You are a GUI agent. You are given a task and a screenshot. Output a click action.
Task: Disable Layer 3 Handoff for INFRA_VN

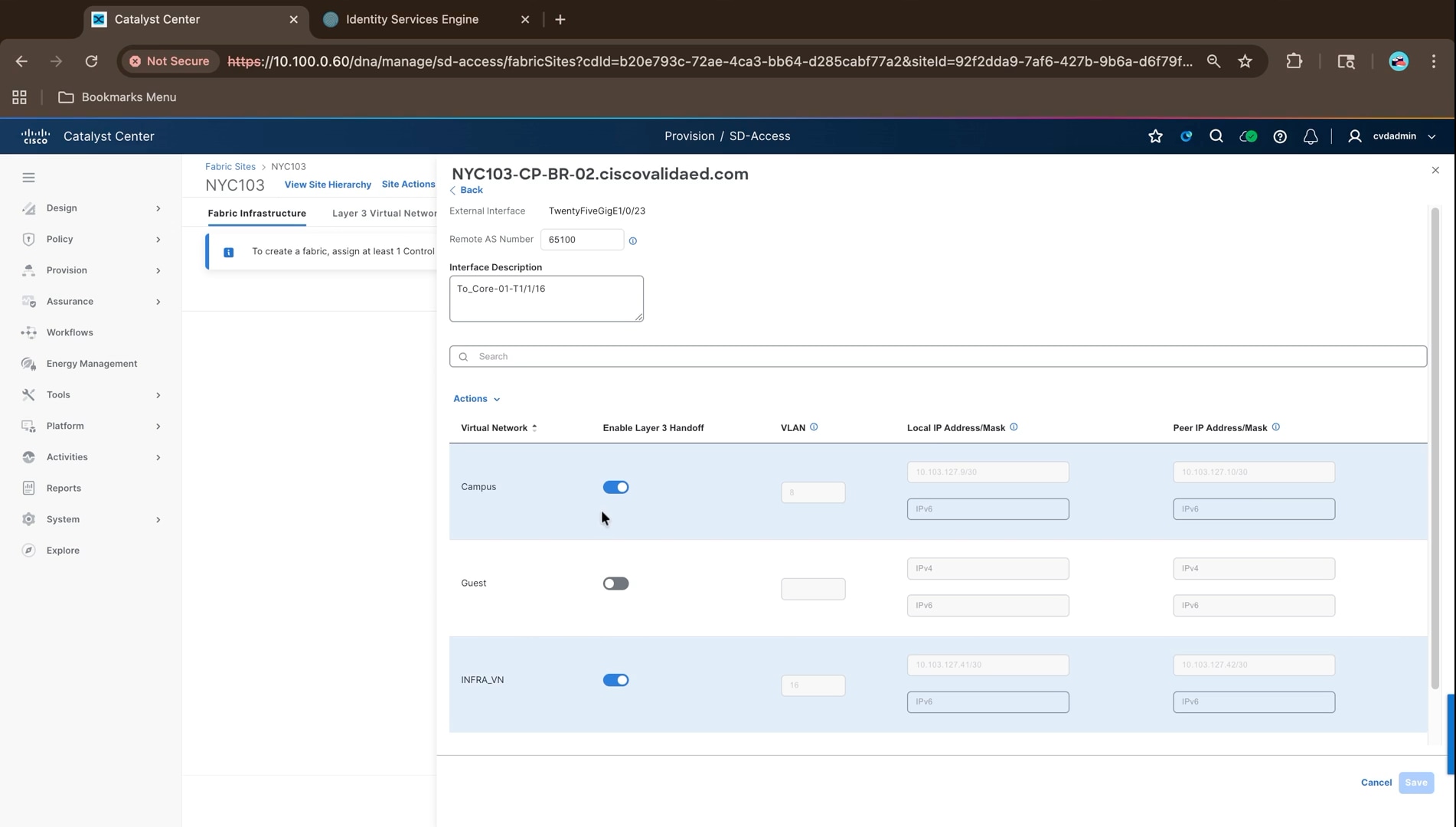(615, 680)
